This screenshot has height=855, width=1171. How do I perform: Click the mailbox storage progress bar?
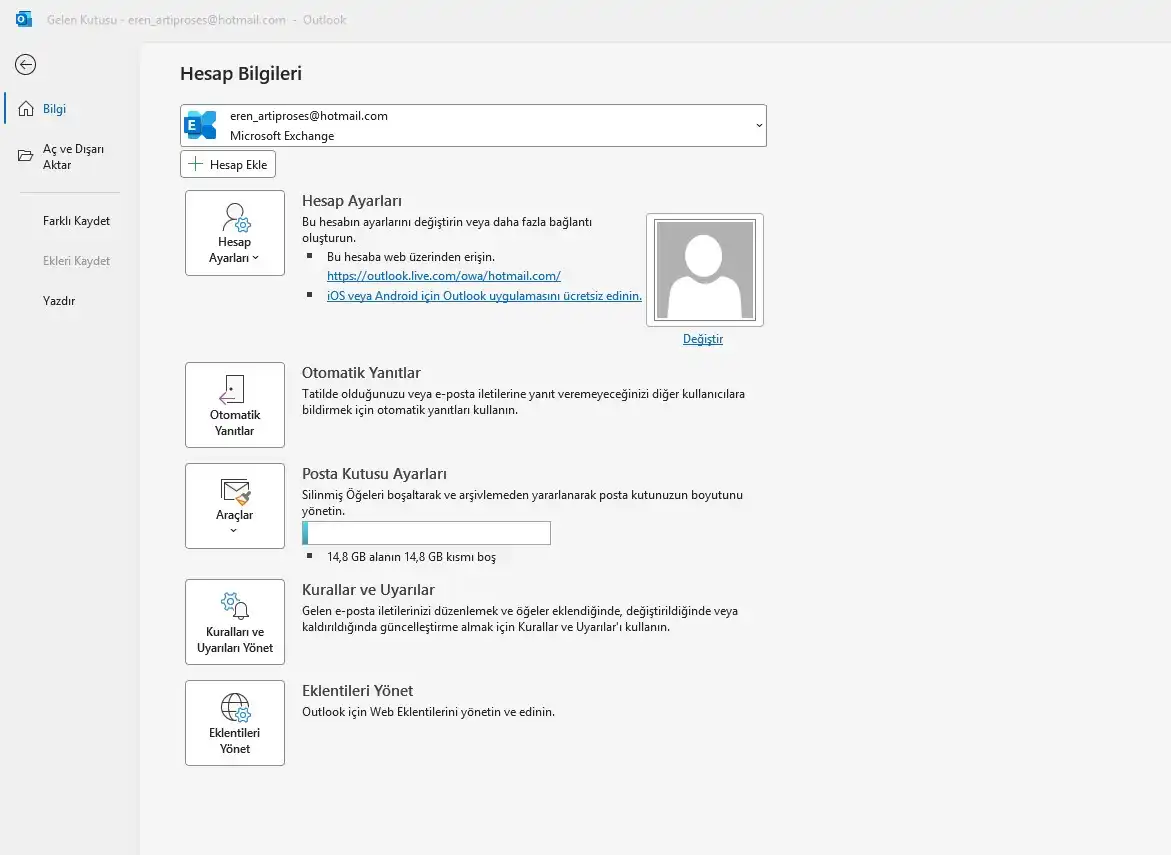(x=426, y=533)
